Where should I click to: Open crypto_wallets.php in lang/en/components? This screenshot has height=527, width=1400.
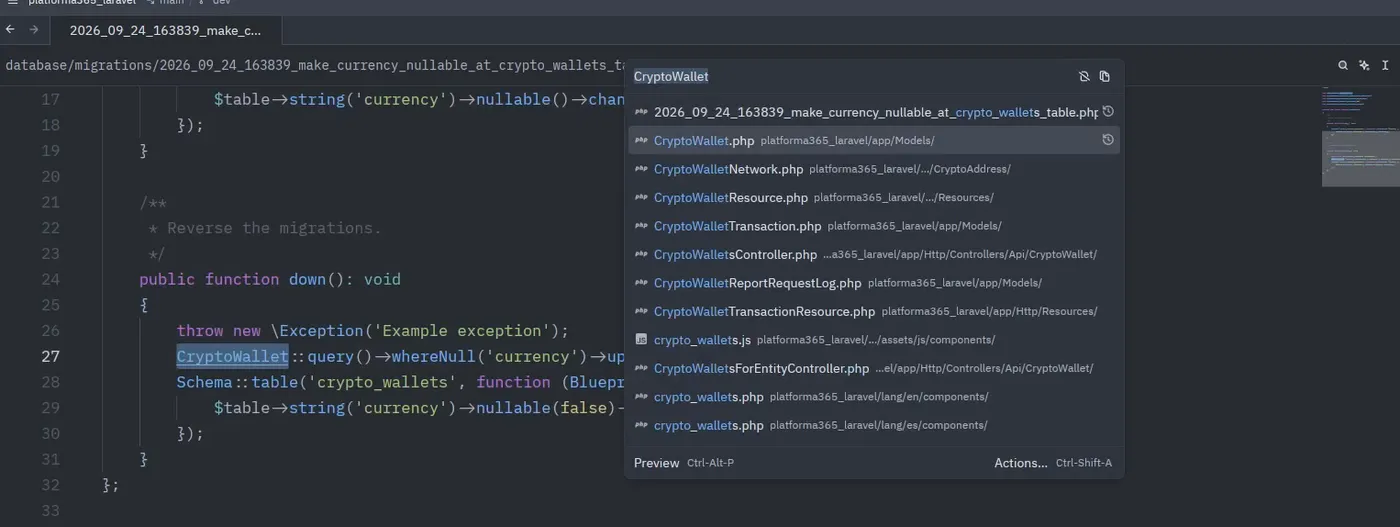click(x=874, y=397)
